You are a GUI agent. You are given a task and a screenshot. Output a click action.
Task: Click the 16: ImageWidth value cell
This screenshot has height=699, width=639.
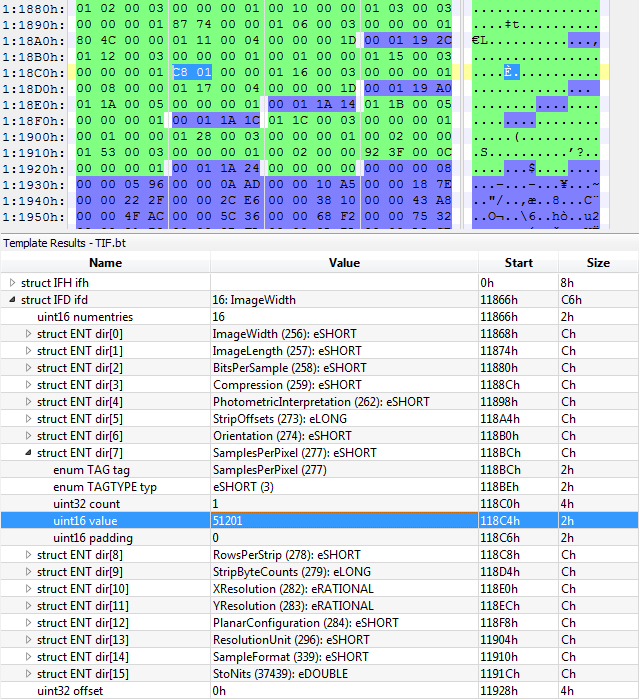tap(344, 300)
